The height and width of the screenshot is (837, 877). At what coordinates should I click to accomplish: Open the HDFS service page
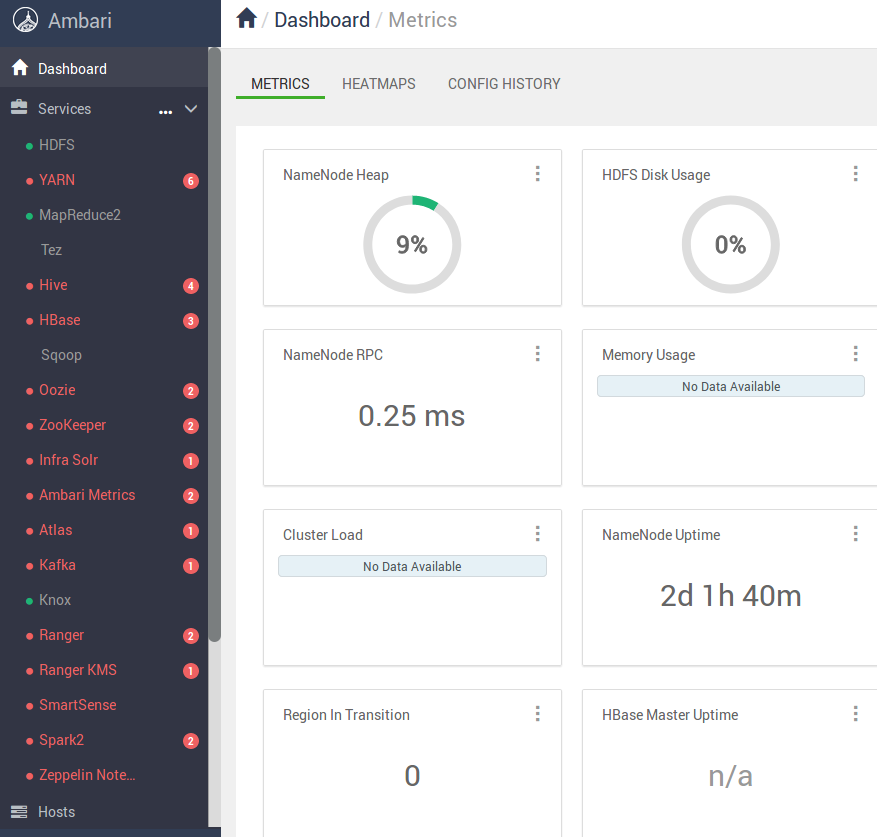point(57,145)
